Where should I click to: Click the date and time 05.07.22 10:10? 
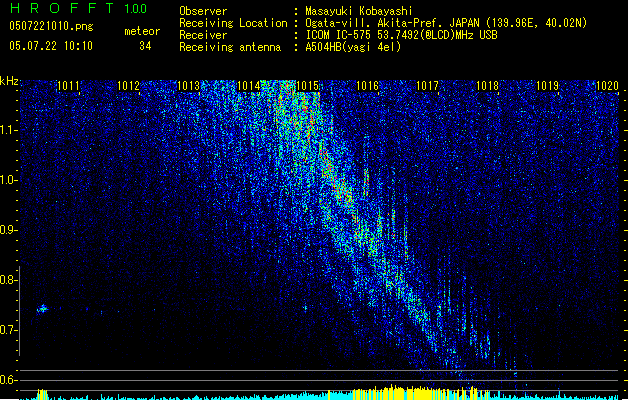(51, 46)
